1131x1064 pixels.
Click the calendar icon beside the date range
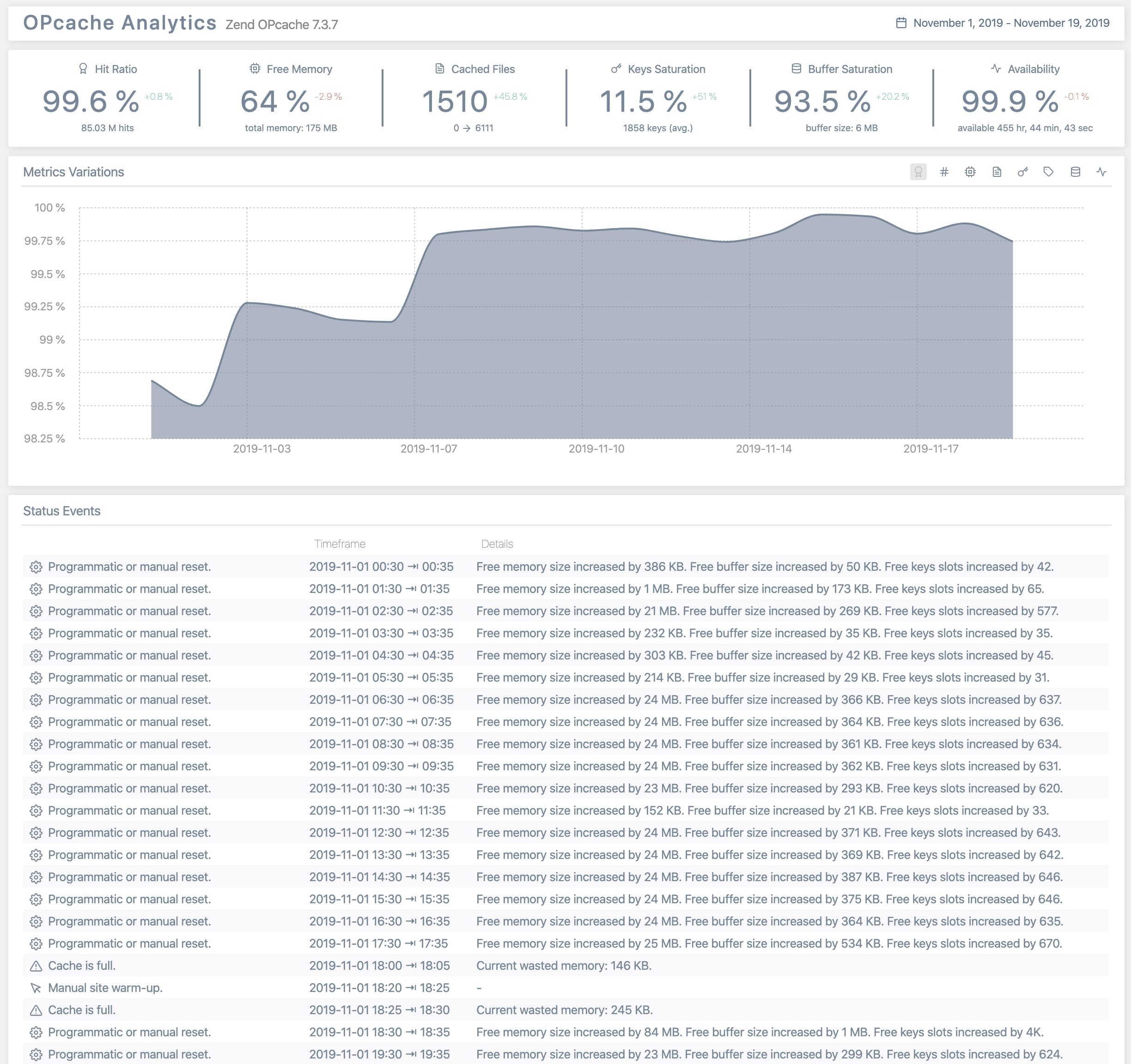(901, 23)
